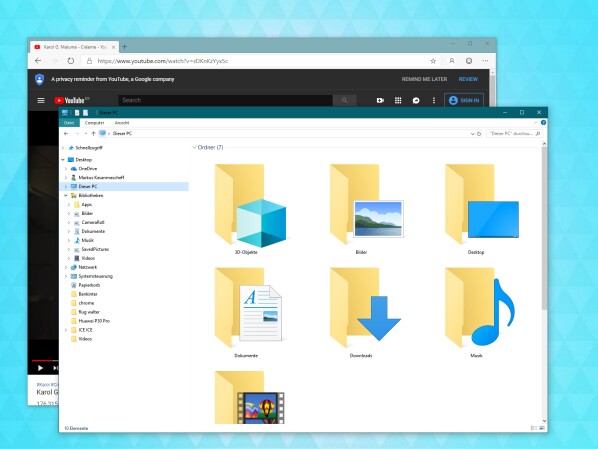Open the YouTube hamburger guide menu
This screenshot has height=449, width=598.
(x=41, y=100)
